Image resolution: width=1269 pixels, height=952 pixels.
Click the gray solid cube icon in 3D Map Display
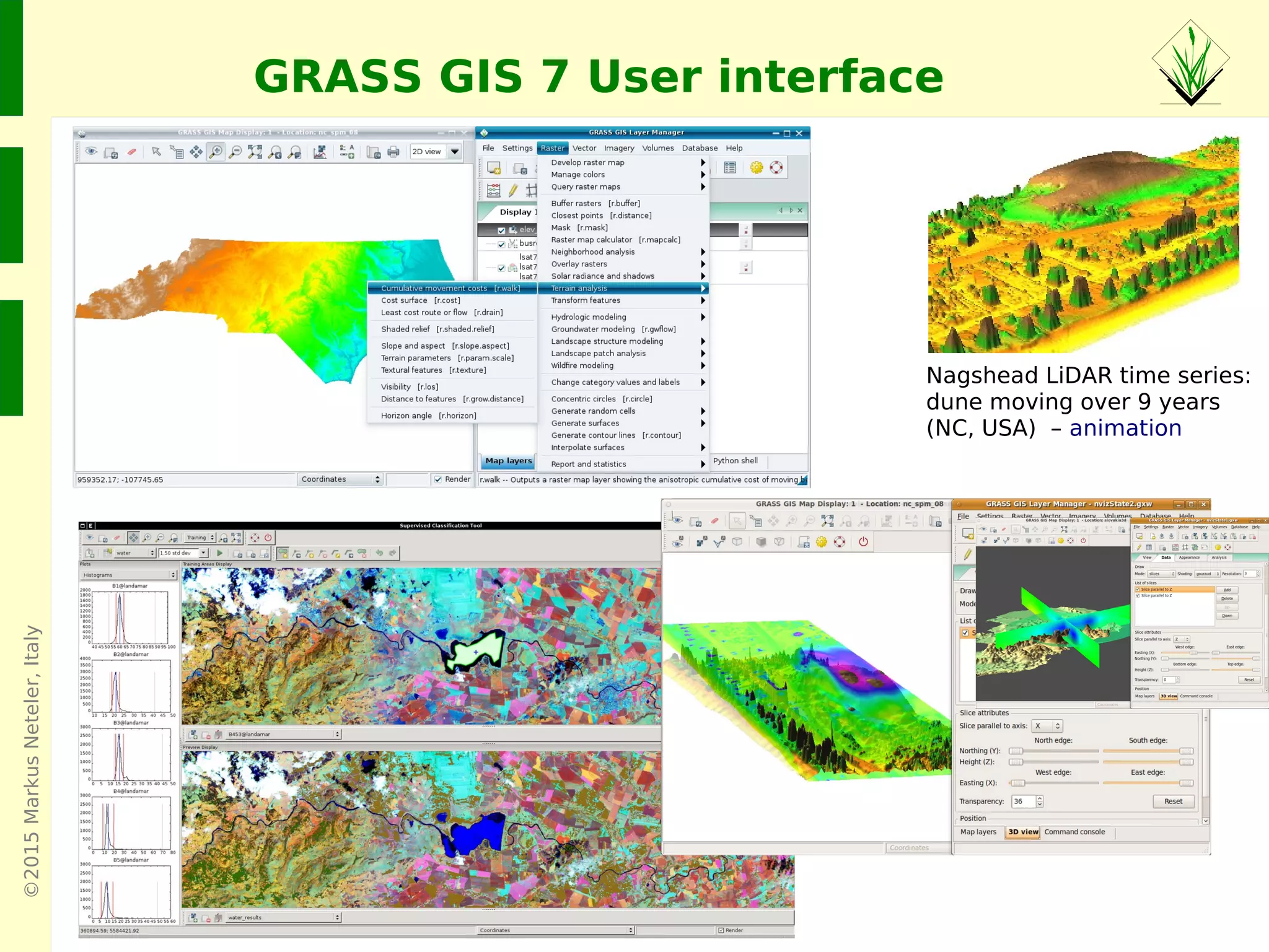761,542
